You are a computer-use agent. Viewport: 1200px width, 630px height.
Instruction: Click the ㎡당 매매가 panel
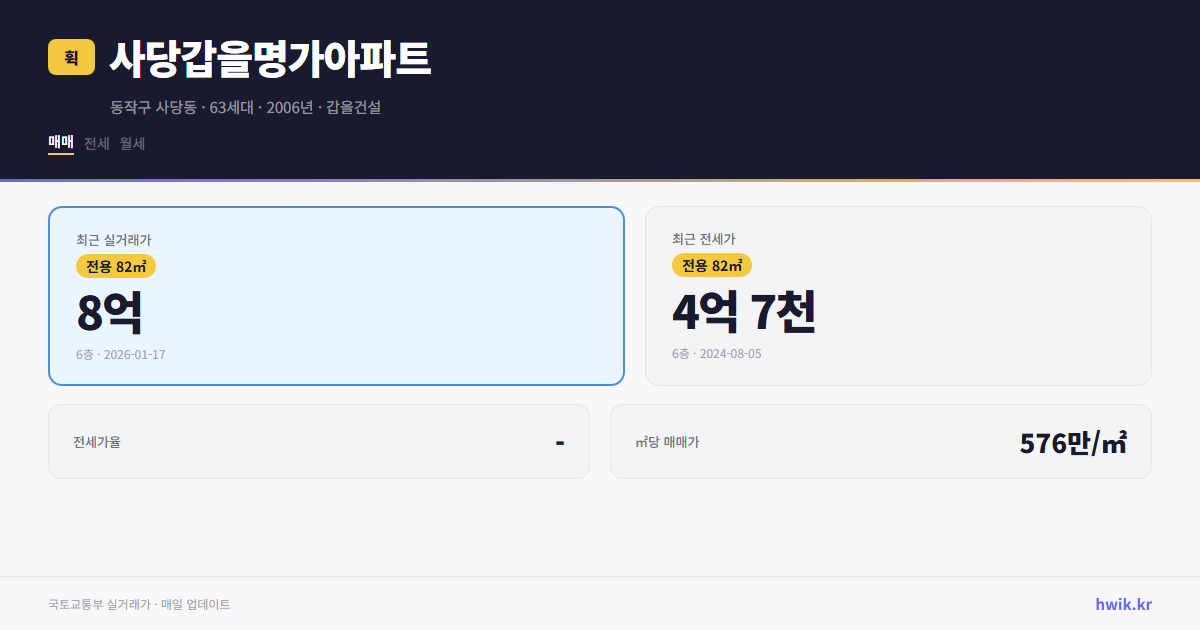[x=880, y=441]
